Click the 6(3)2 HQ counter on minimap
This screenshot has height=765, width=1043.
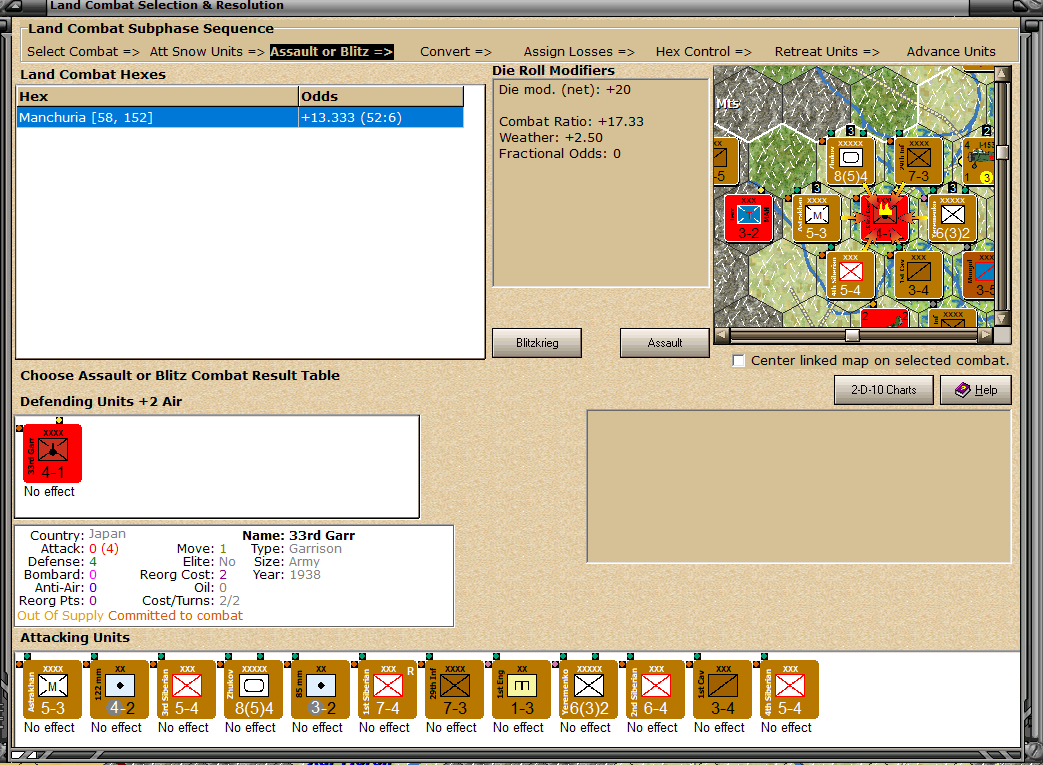pyautogui.click(x=953, y=218)
